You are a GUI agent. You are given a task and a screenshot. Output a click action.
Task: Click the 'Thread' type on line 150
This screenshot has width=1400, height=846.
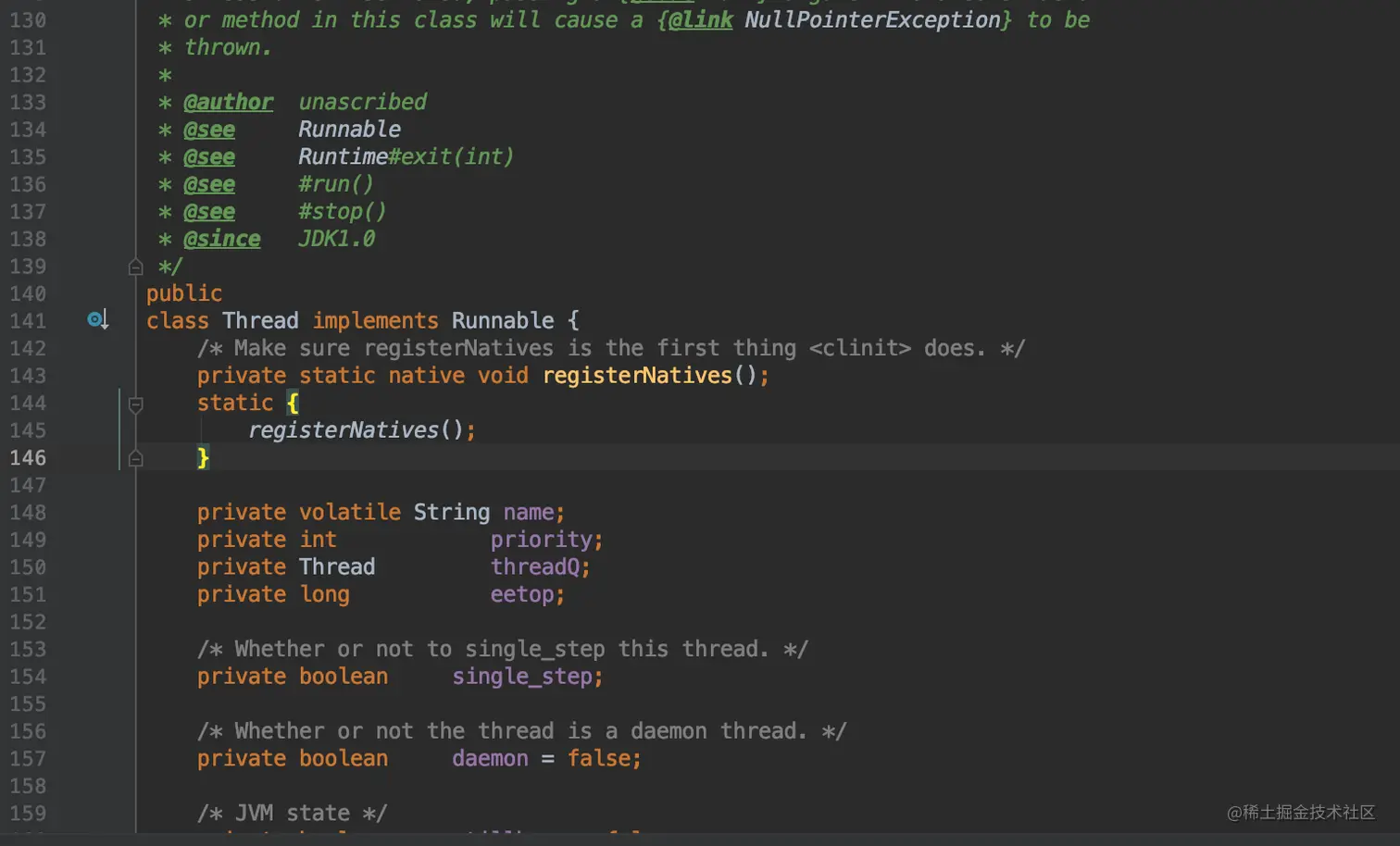click(x=337, y=566)
